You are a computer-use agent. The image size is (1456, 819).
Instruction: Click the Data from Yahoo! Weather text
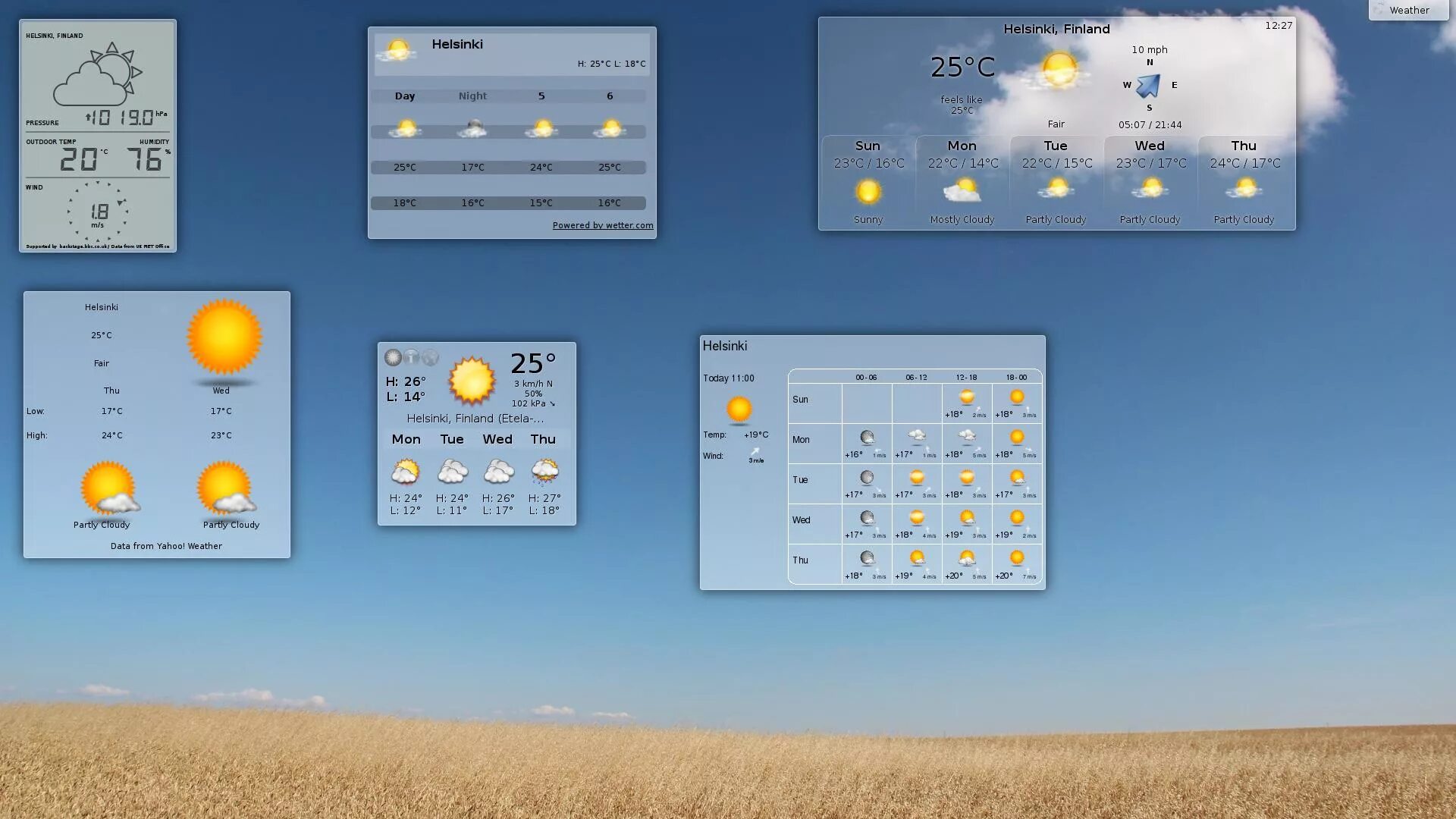pyautogui.click(x=166, y=546)
